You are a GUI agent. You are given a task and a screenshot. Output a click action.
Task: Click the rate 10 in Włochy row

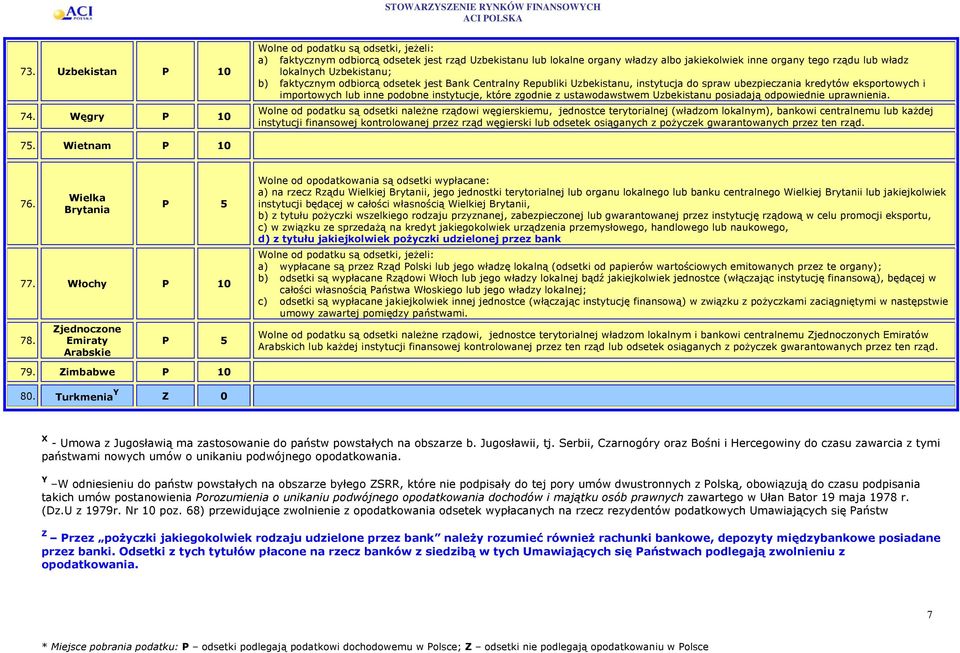(223, 283)
